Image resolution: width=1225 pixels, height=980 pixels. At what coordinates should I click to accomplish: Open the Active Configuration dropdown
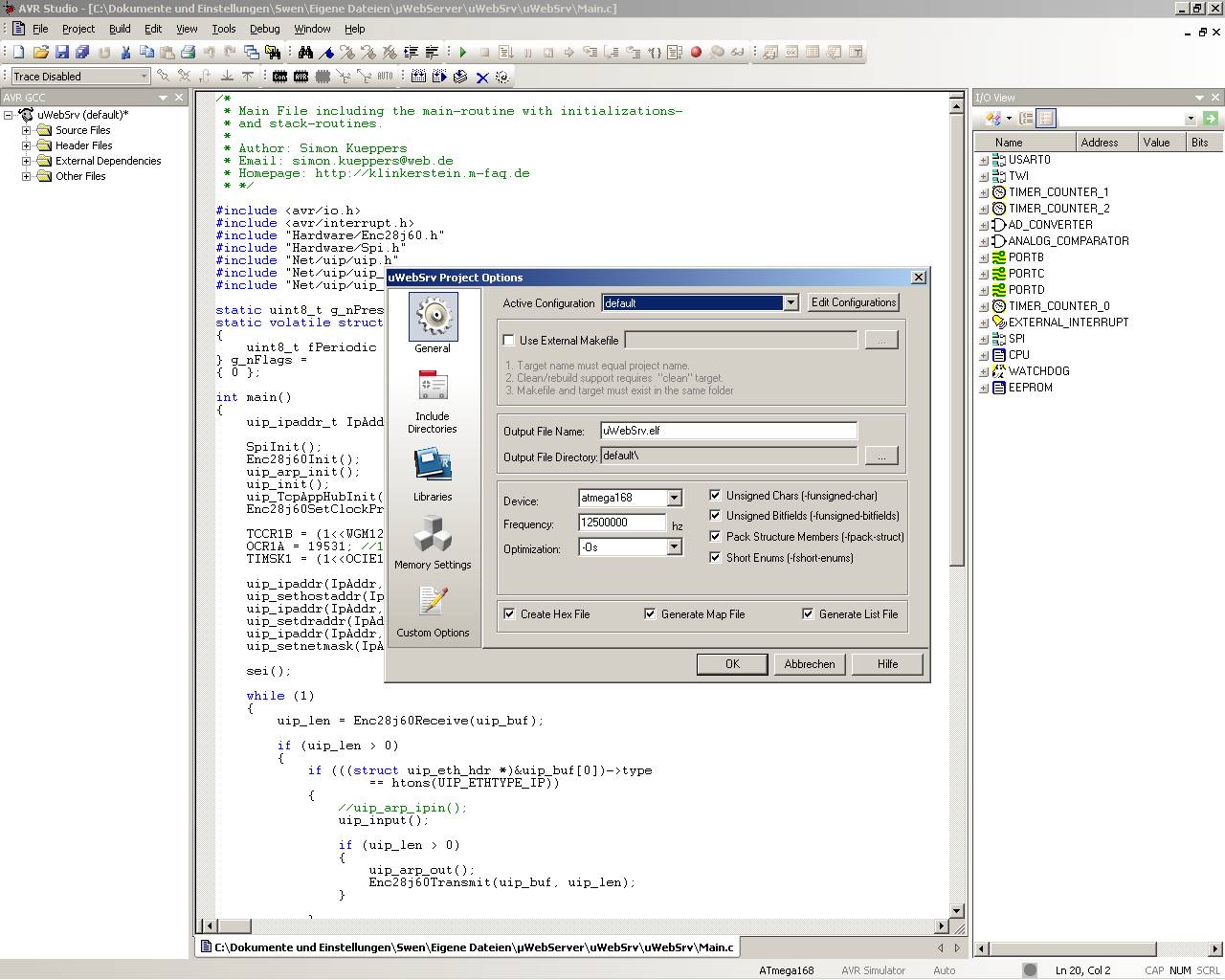click(791, 302)
